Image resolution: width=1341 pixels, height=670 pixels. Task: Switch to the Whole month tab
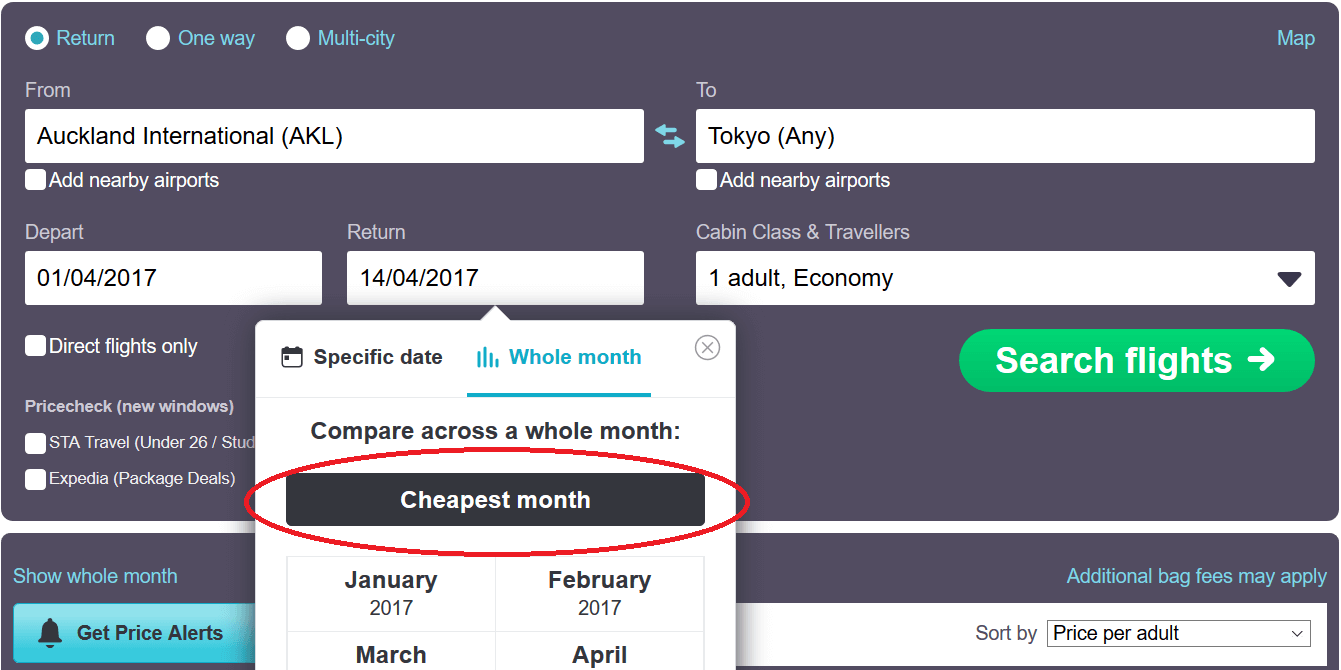coord(559,357)
